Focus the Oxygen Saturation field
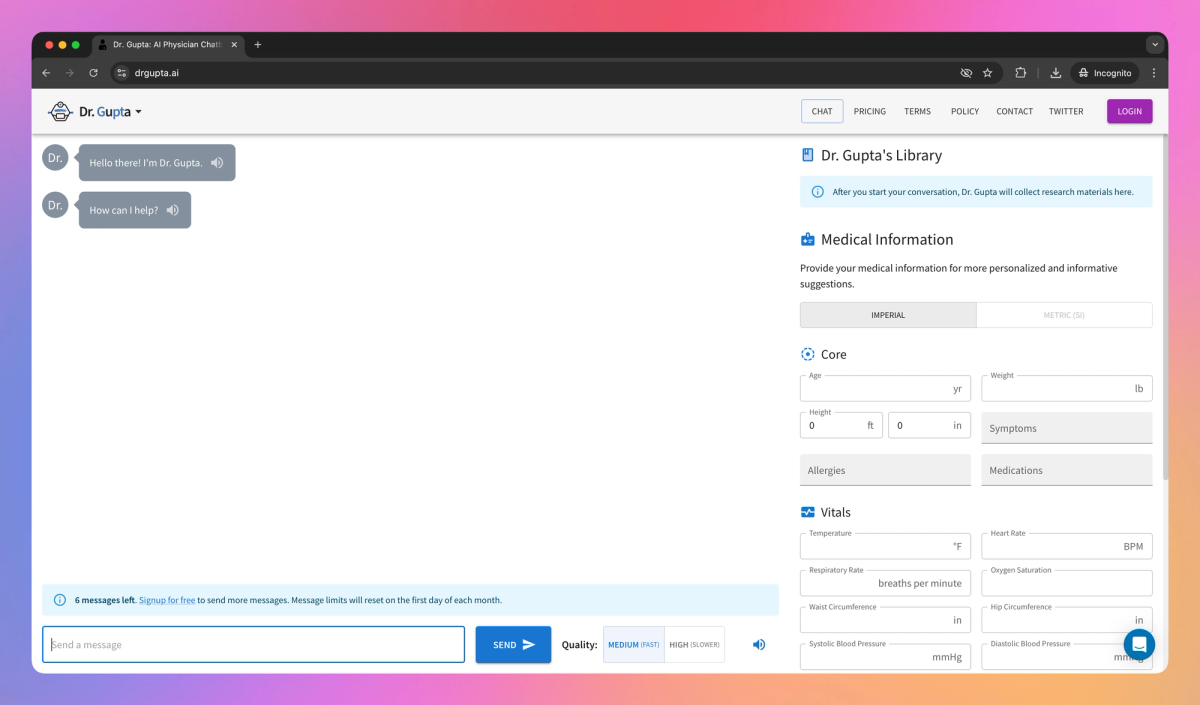The image size is (1200, 705). [1067, 583]
